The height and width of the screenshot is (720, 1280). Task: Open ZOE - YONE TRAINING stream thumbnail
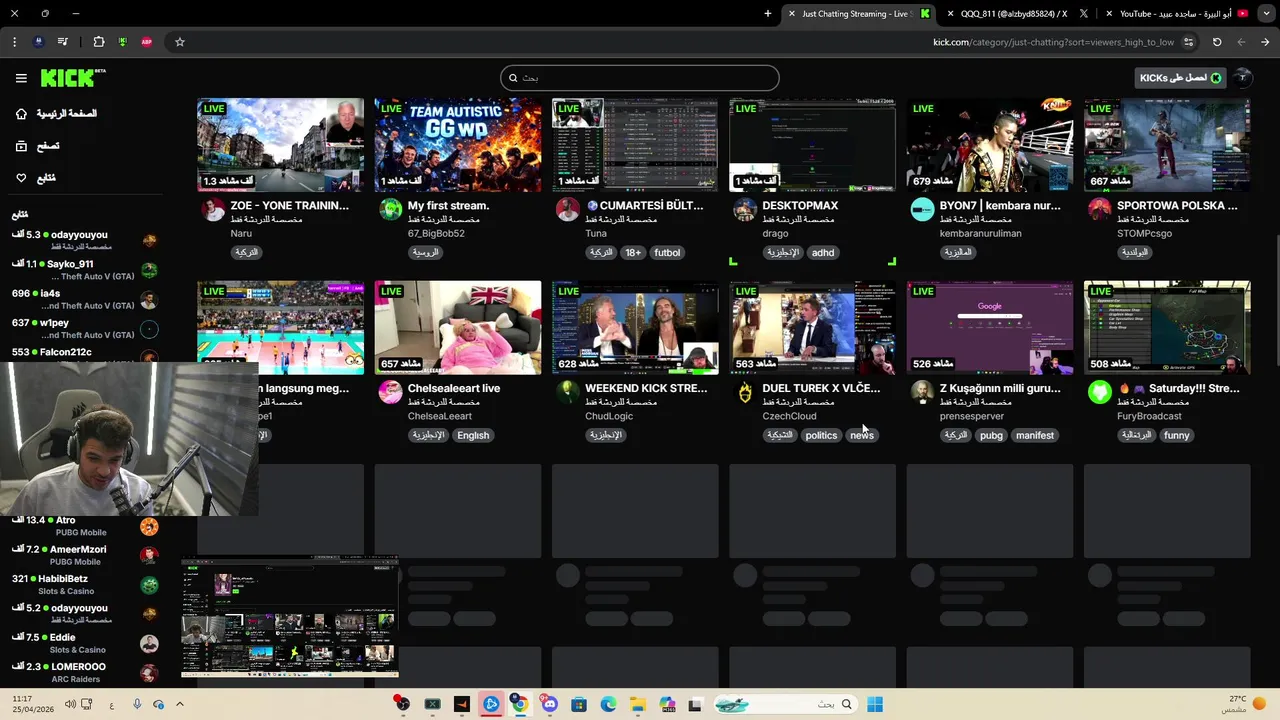coord(280,145)
